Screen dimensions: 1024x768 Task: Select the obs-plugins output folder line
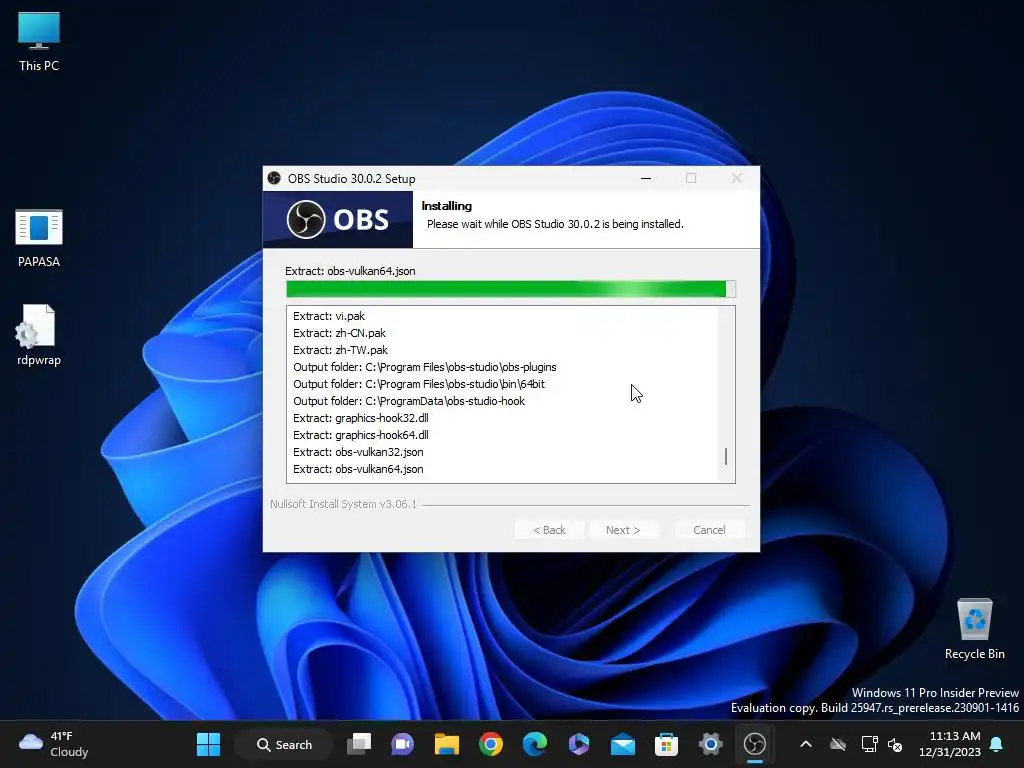click(x=424, y=367)
